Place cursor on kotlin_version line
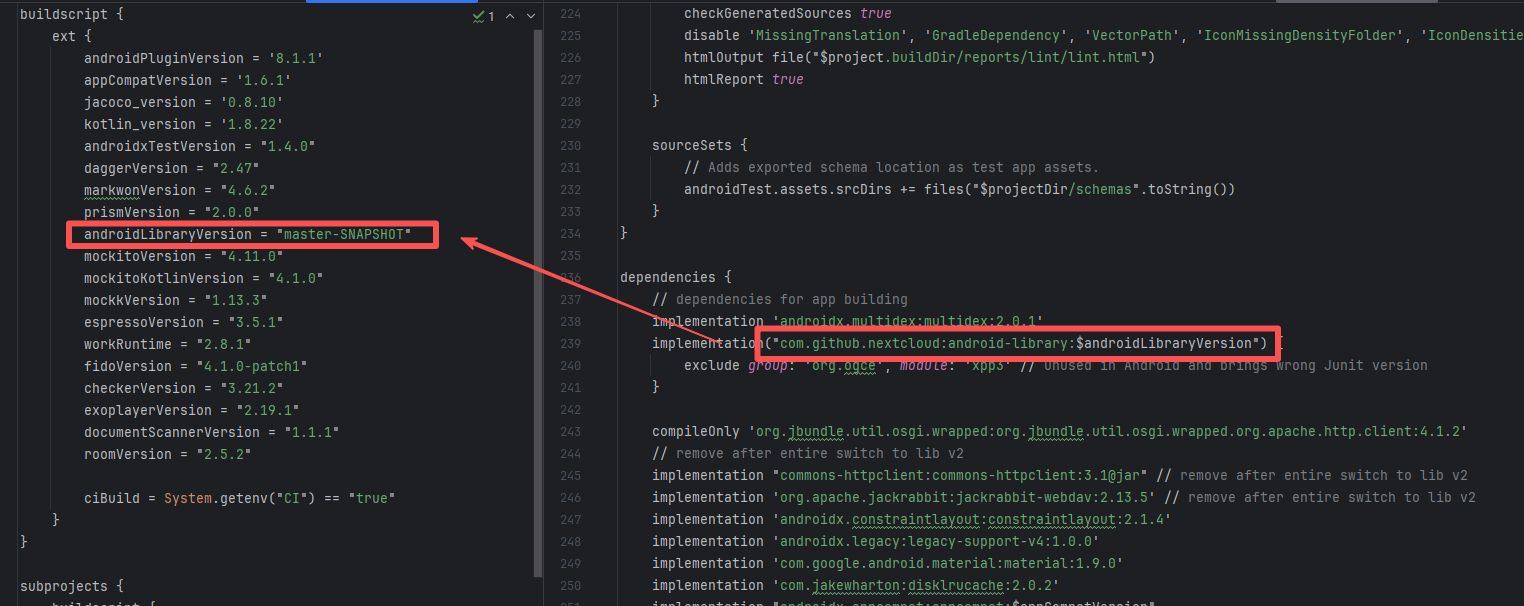This screenshot has height=606, width=1524. click(139, 124)
